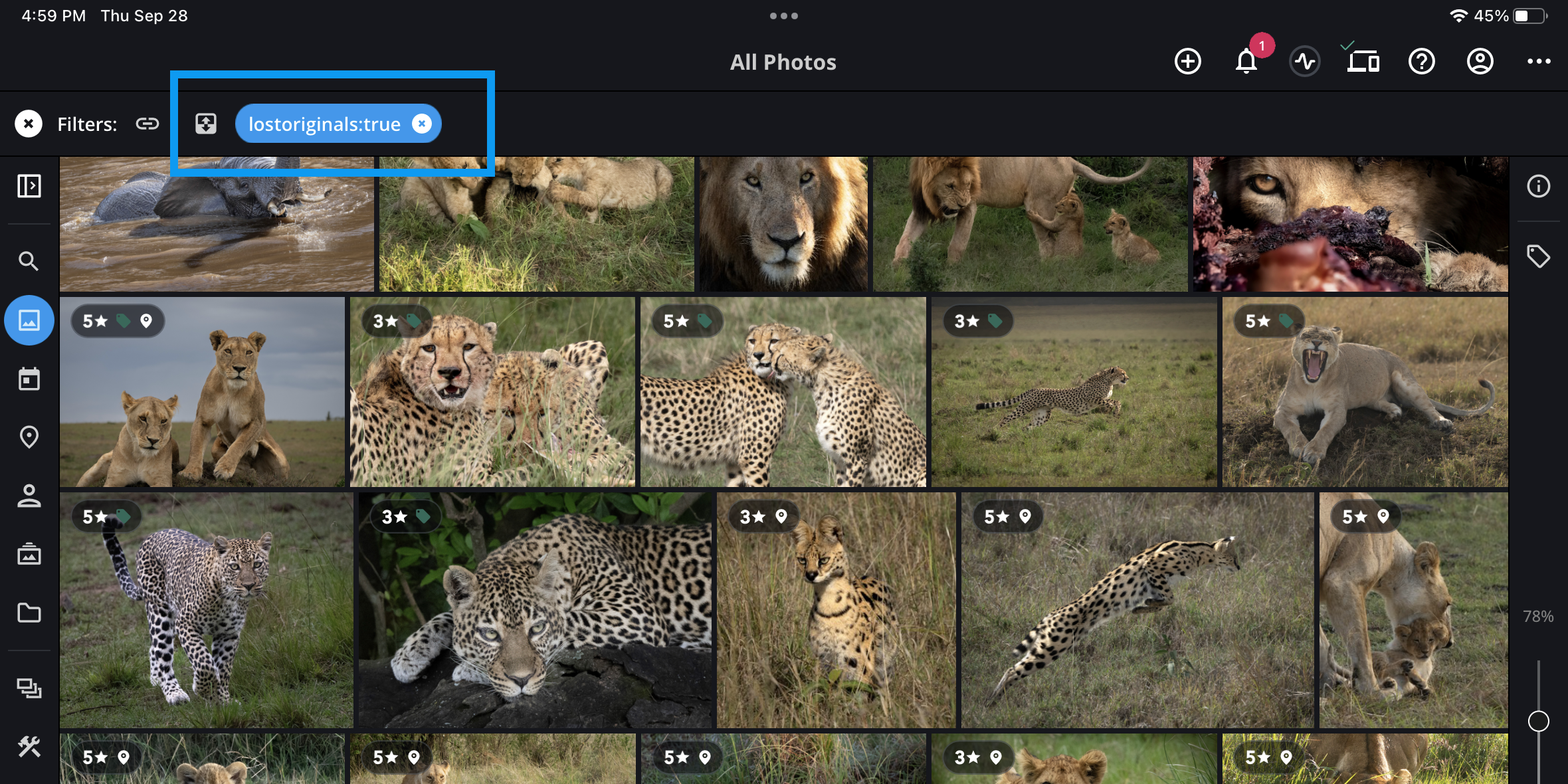Select the albums view in sidebar
Image resolution: width=1568 pixels, height=784 pixels.
(x=29, y=554)
